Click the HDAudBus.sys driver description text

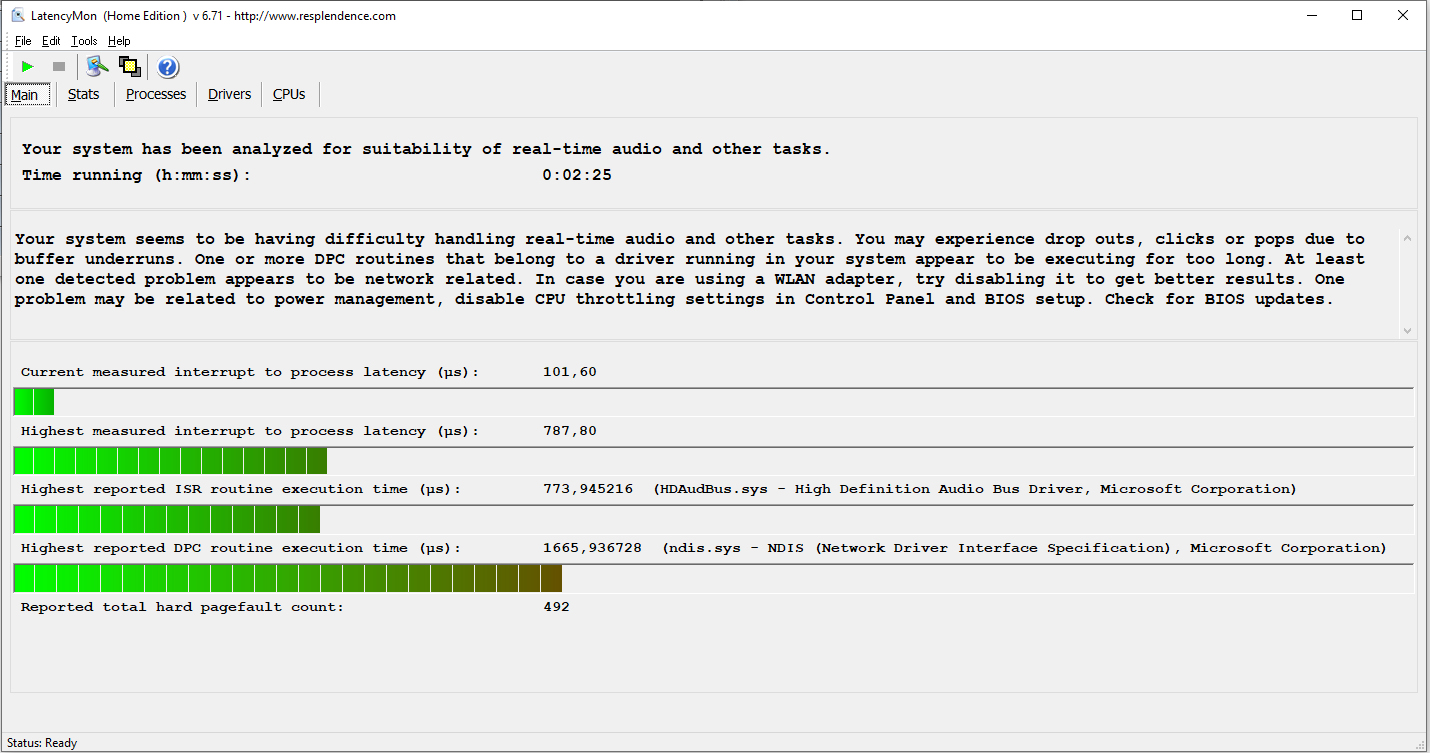975,489
